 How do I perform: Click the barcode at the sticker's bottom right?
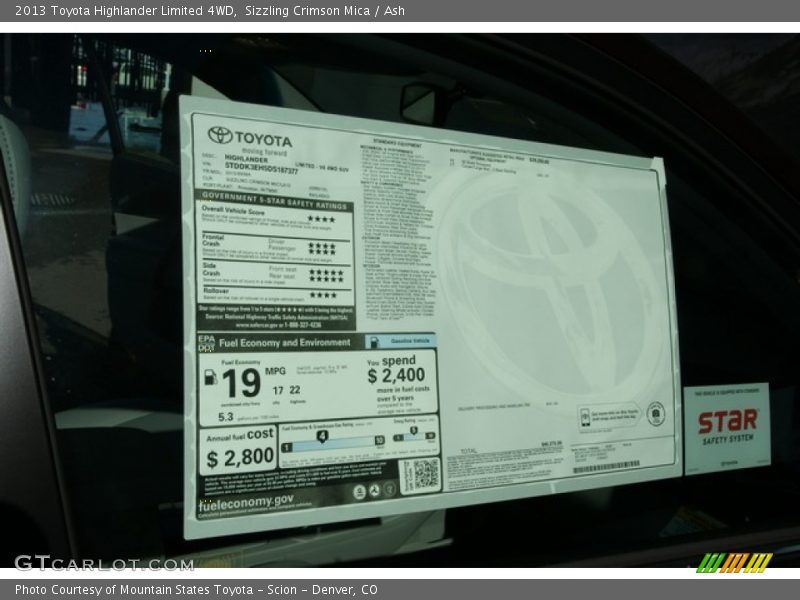606,467
